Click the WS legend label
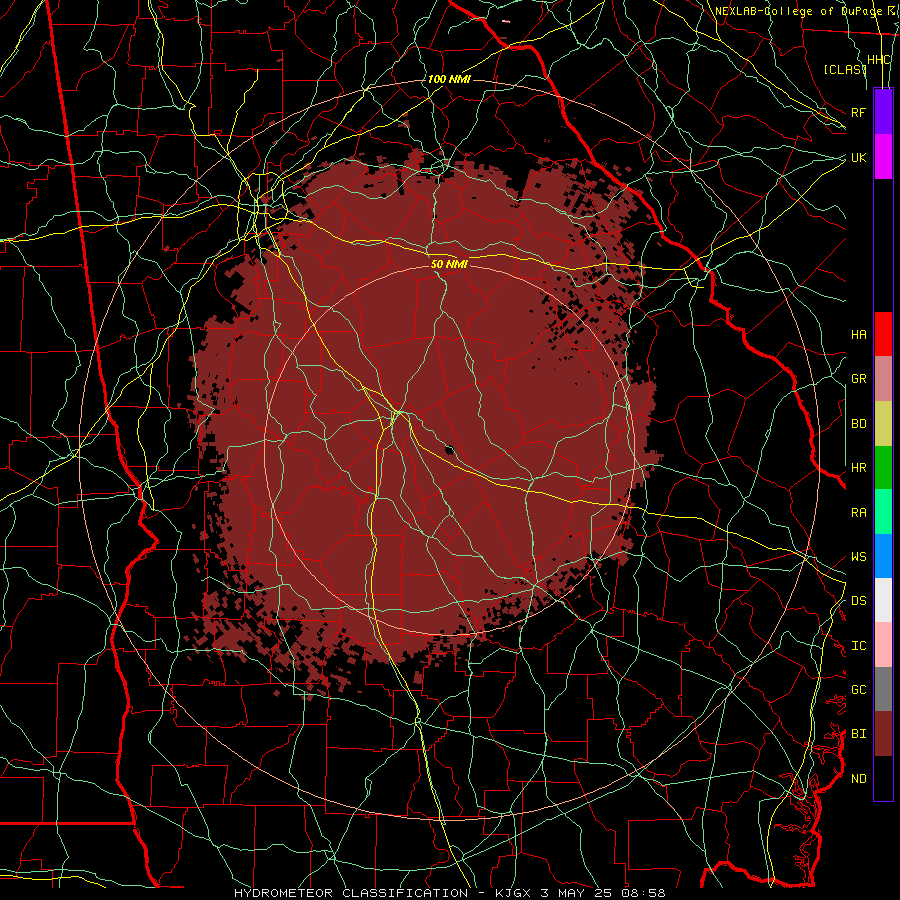Screen dimensions: 900x900 (858, 557)
